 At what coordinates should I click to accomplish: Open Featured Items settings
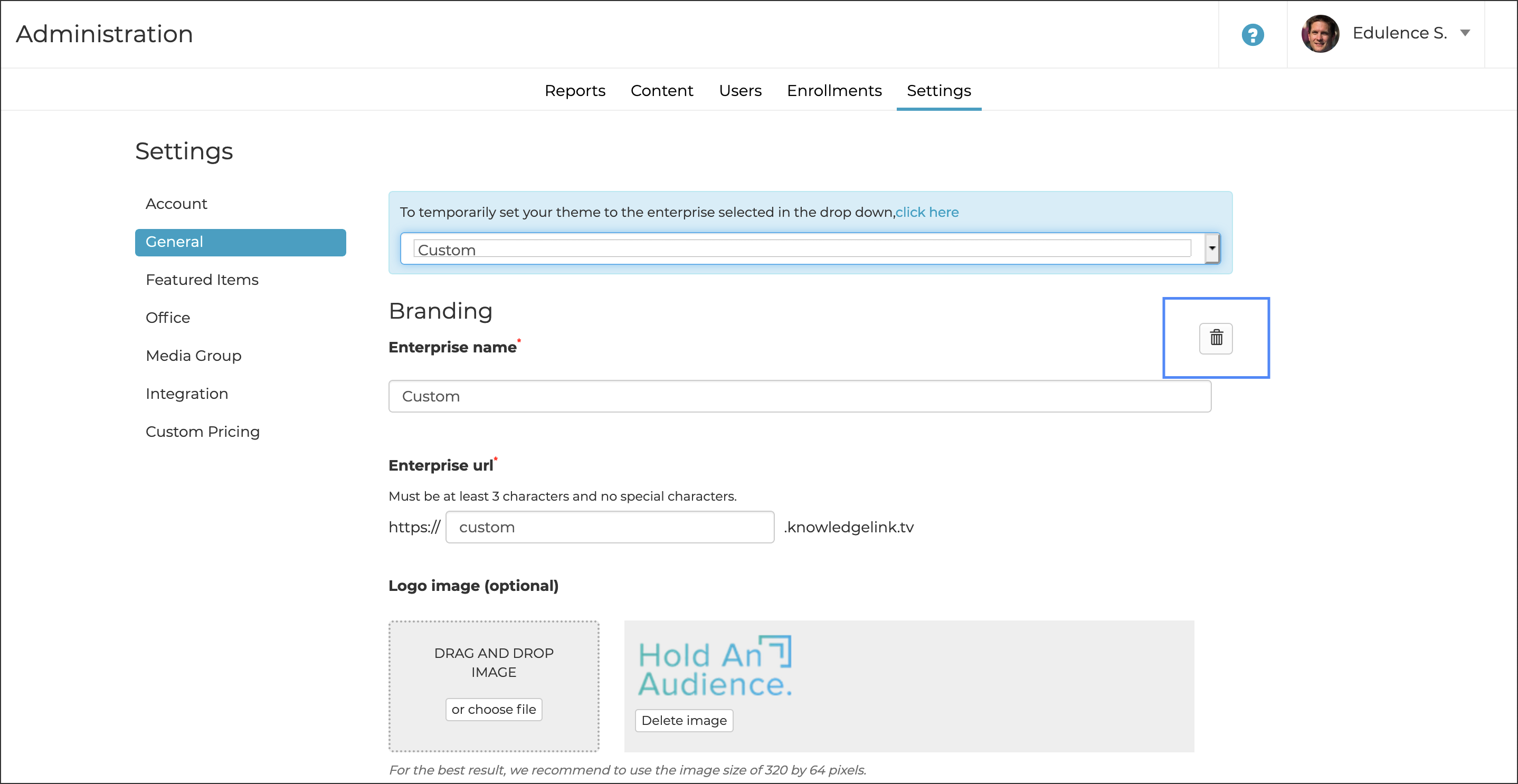click(x=202, y=280)
